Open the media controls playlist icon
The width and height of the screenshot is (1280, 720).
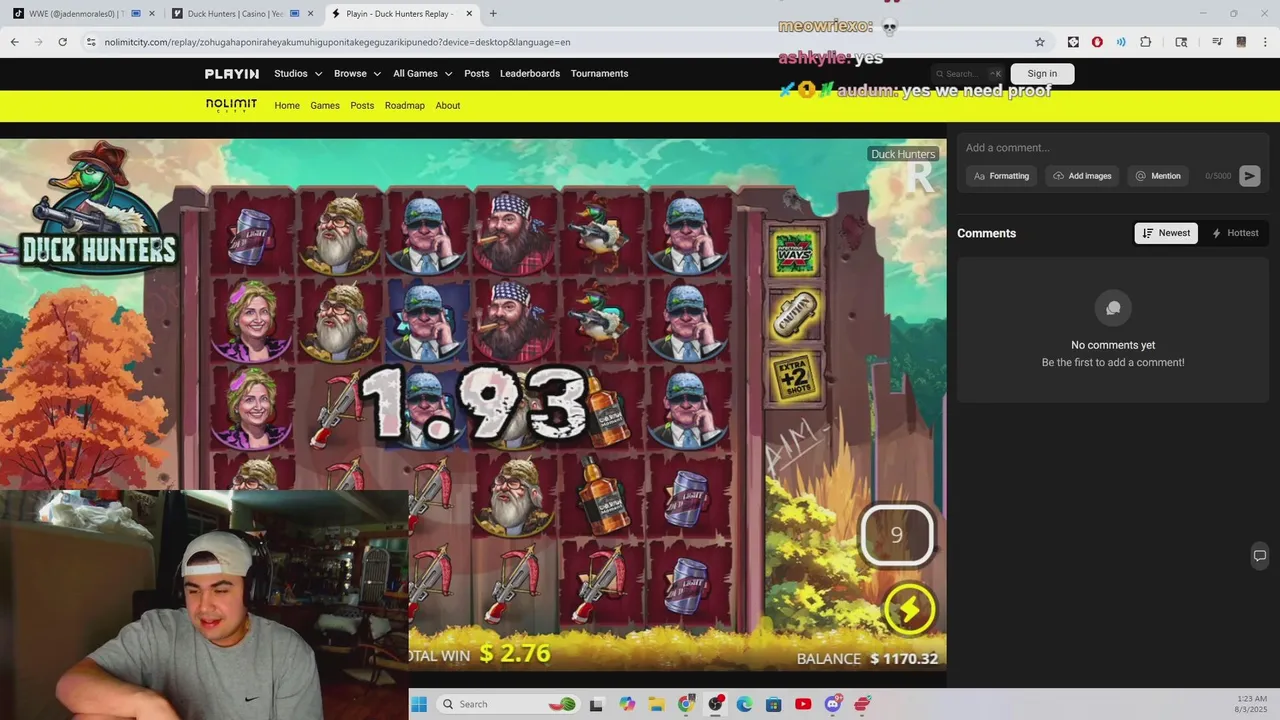1217,42
